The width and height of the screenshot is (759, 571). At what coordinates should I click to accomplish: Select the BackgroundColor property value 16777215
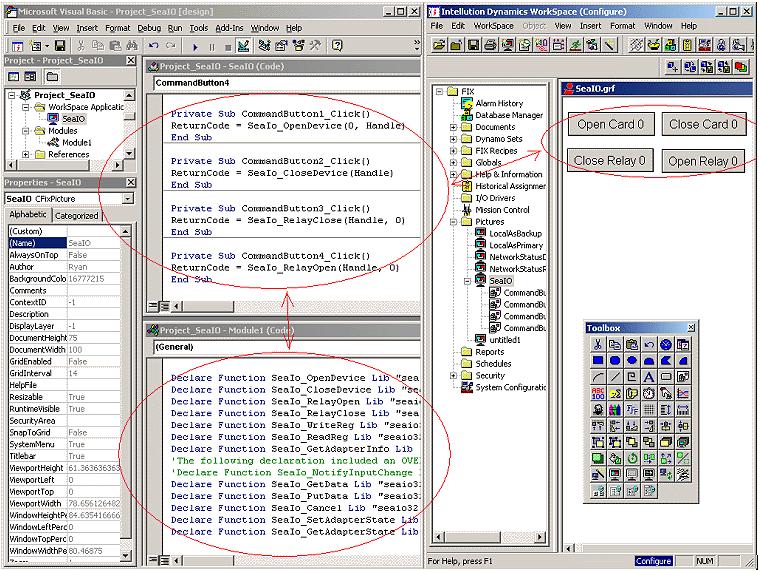point(93,279)
